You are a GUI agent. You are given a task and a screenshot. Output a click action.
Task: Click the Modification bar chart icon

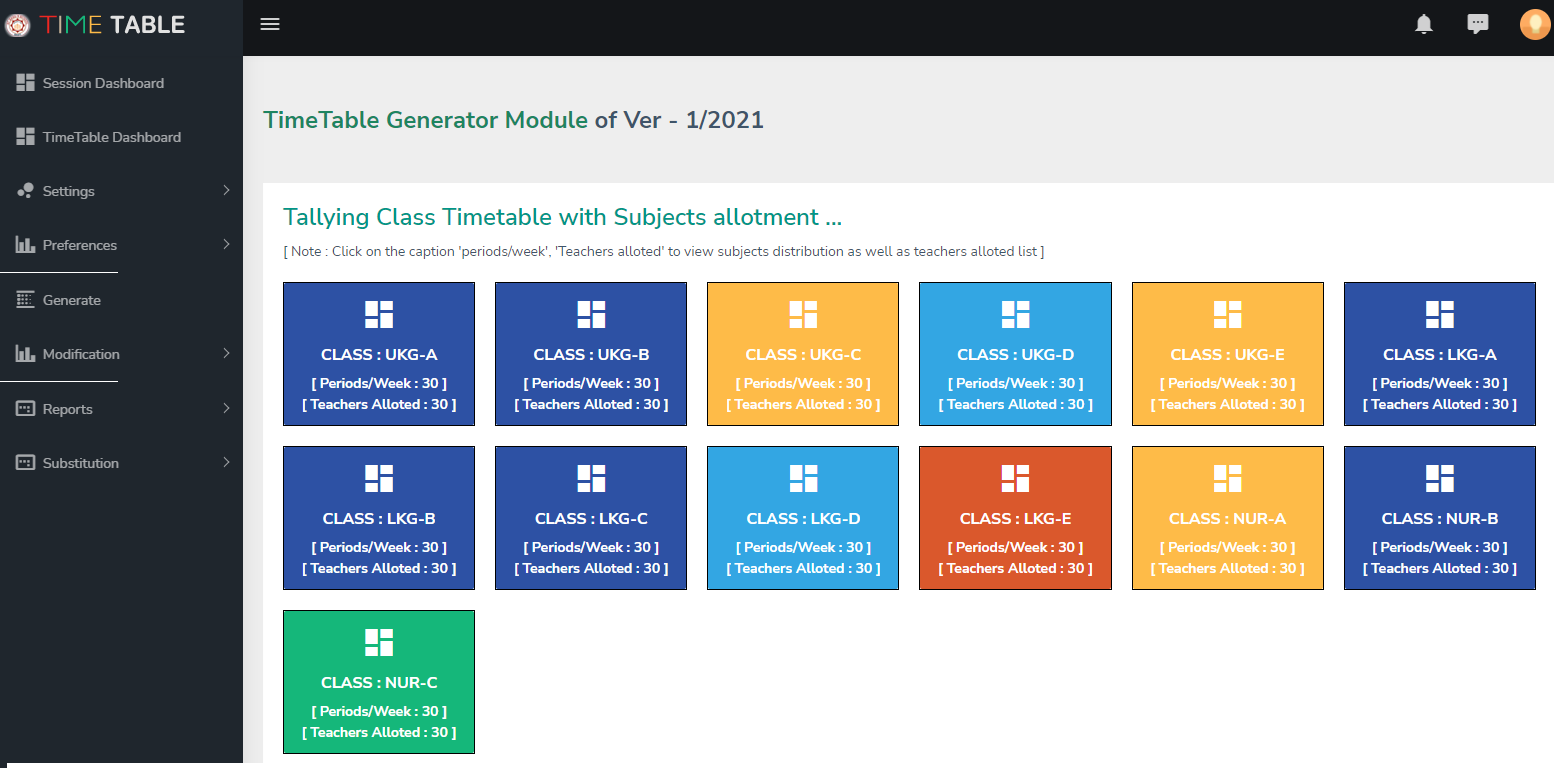click(x=26, y=354)
